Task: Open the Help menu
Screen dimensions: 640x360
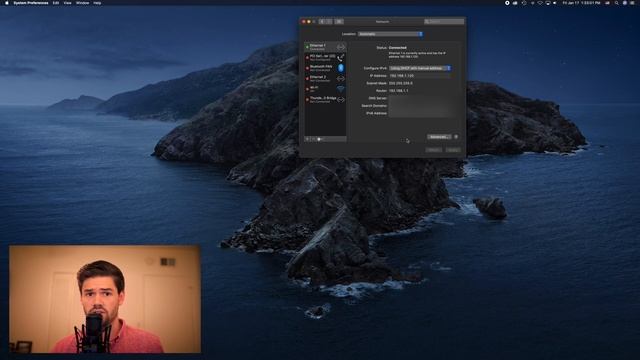Action: pos(97,3)
